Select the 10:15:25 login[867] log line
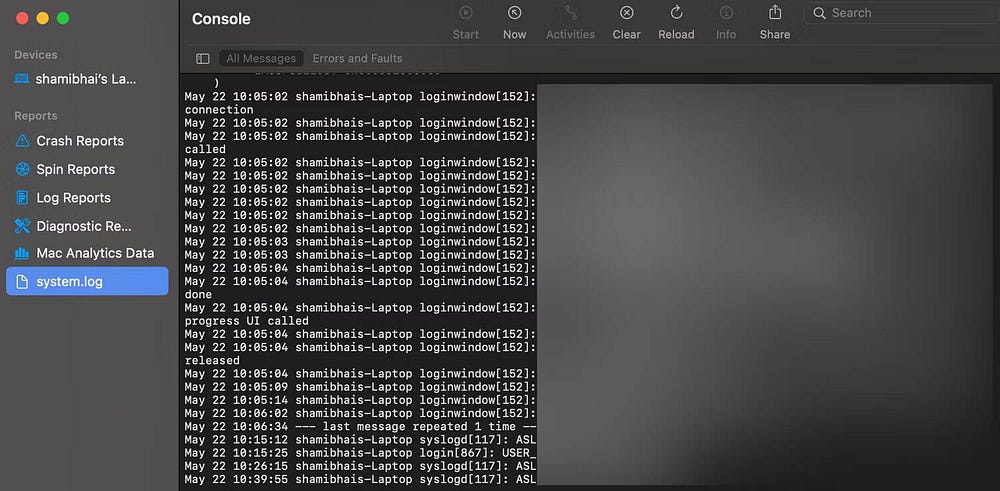The image size is (1000, 491). [360, 453]
